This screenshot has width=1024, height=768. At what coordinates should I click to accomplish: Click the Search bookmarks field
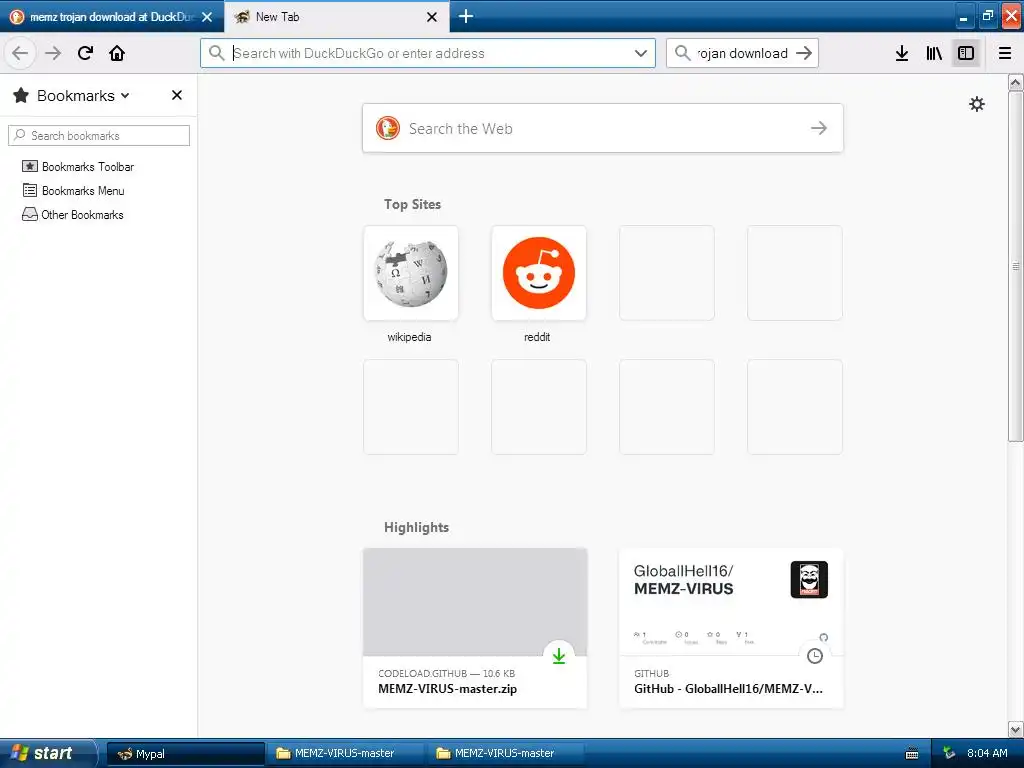[99, 135]
